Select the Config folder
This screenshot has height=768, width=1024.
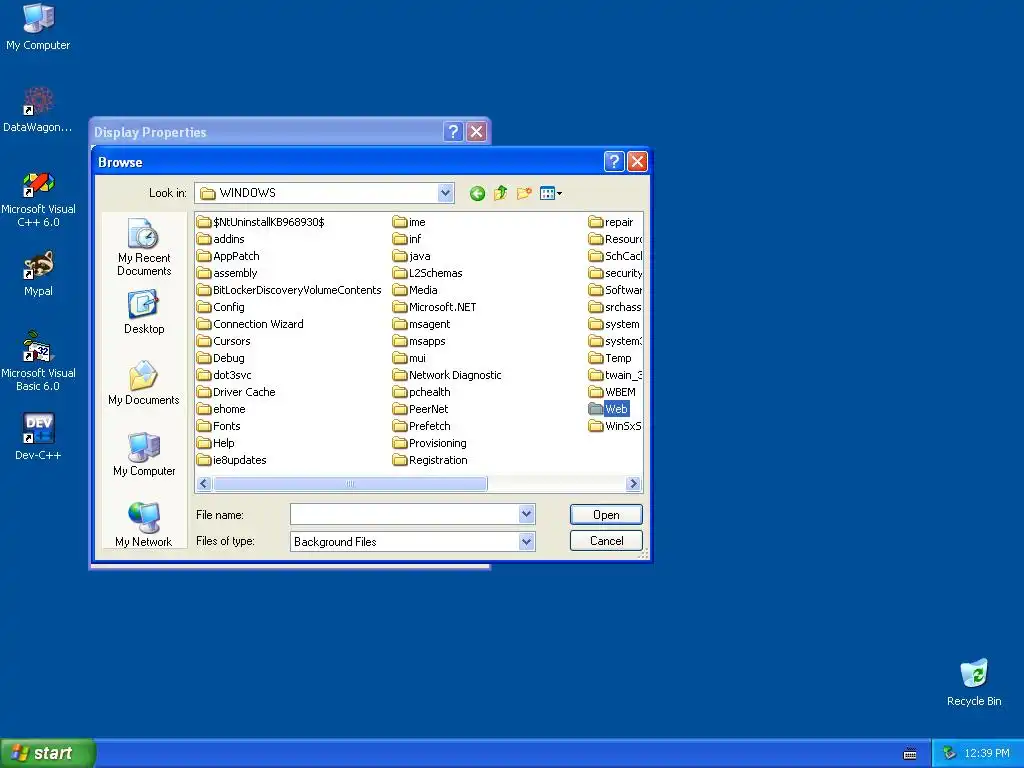pyautogui.click(x=221, y=307)
